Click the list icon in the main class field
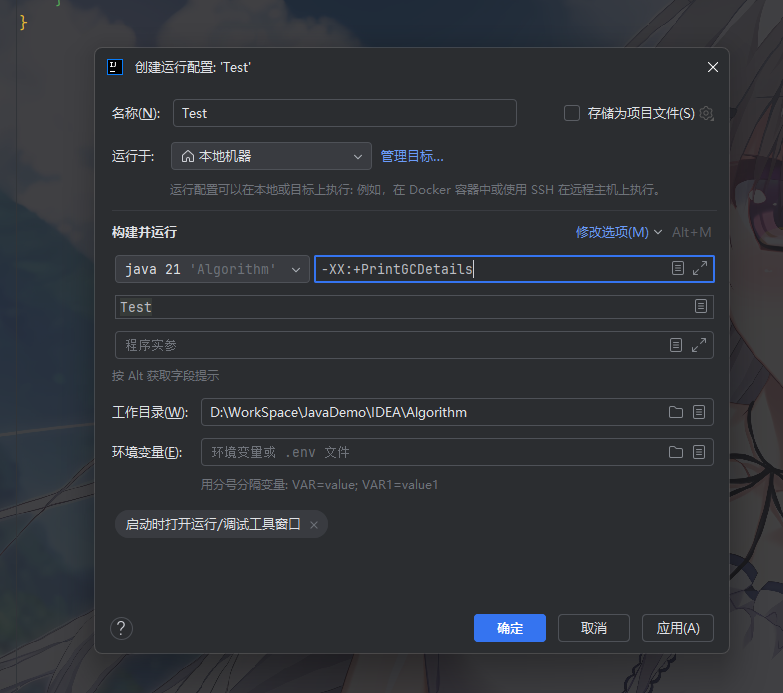This screenshot has height=693, width=783. coord(700,307)
